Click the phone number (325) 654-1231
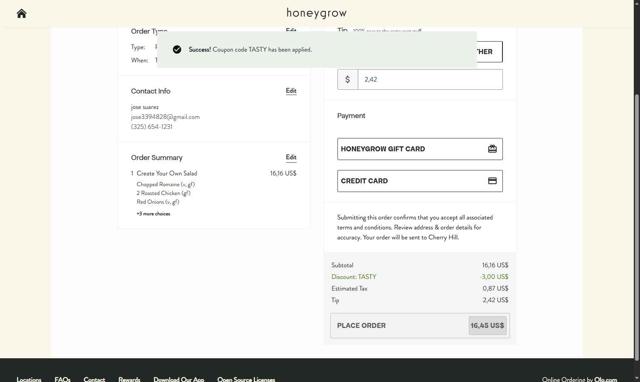Viewport: 640px width, 382px height. [x=151, y=127]
